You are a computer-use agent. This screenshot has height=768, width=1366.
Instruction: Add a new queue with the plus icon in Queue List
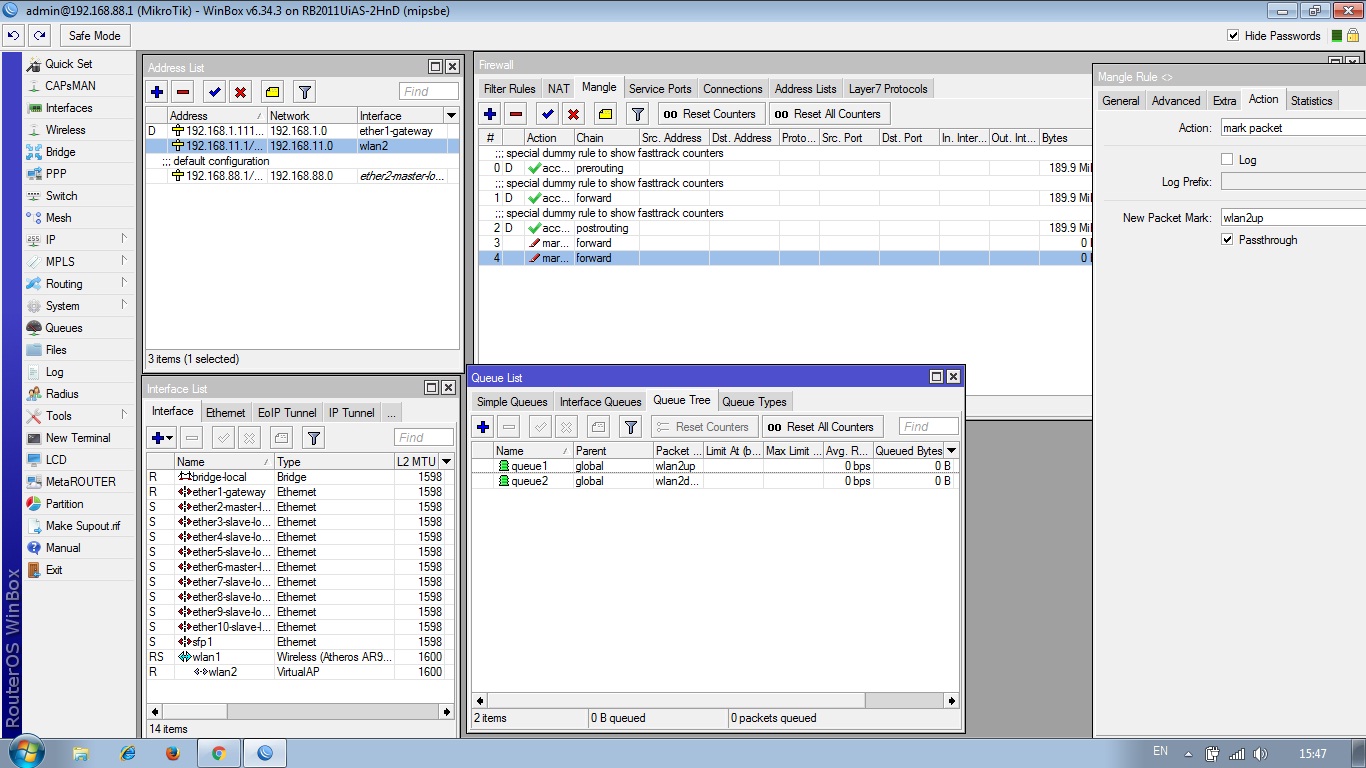pos(483,427)
